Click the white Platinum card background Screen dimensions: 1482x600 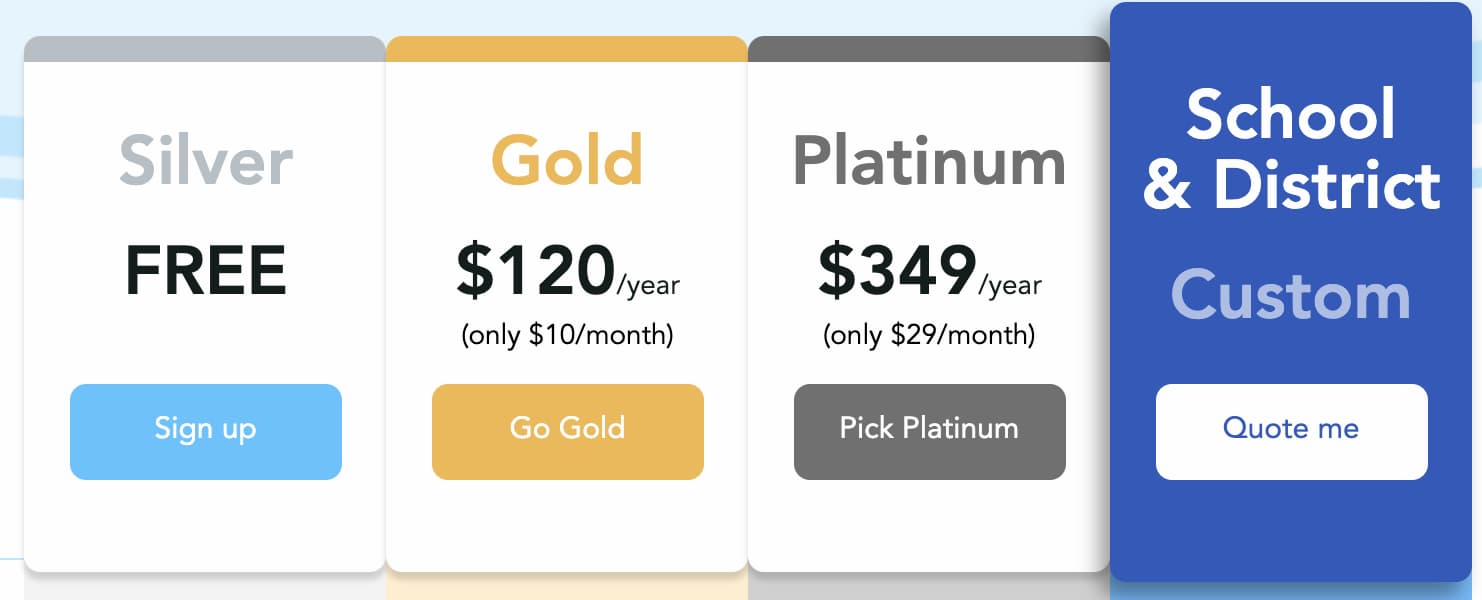(x=929, y=525)
